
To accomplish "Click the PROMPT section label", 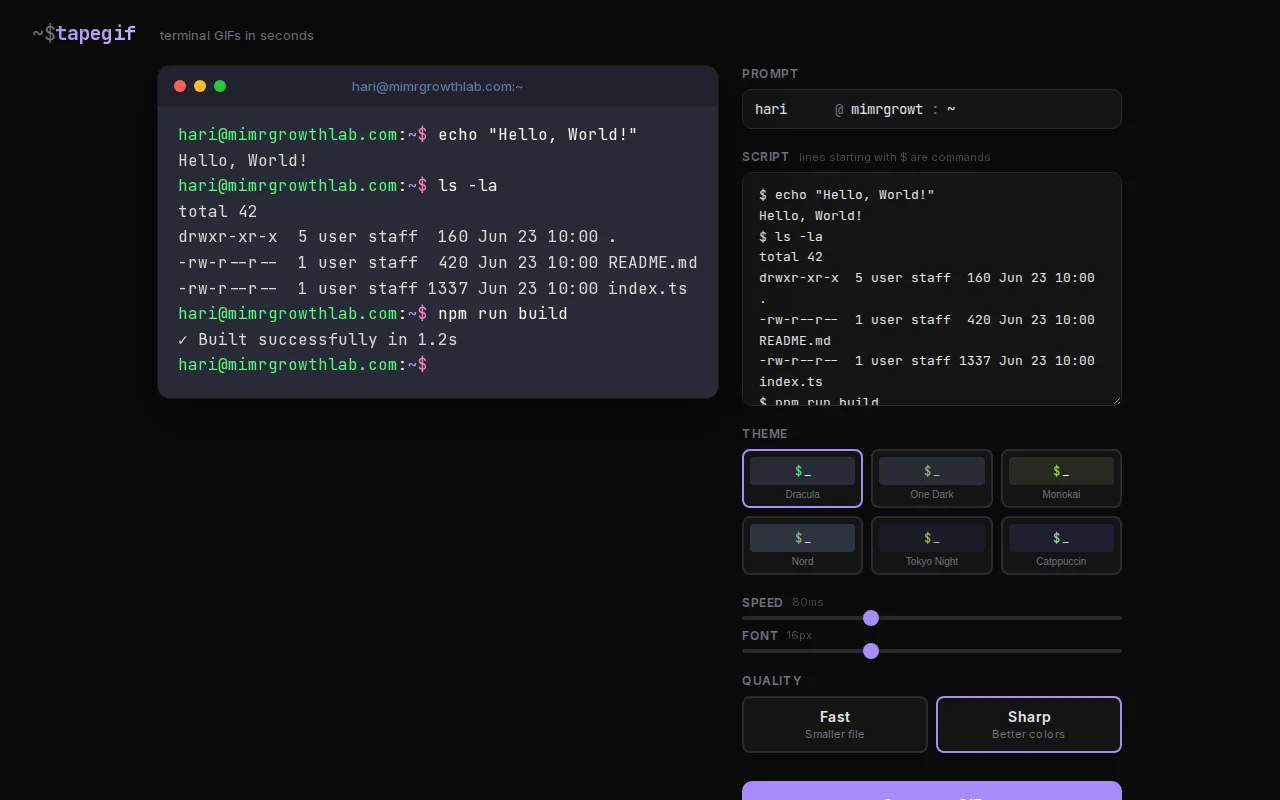I will click(770, 73).
